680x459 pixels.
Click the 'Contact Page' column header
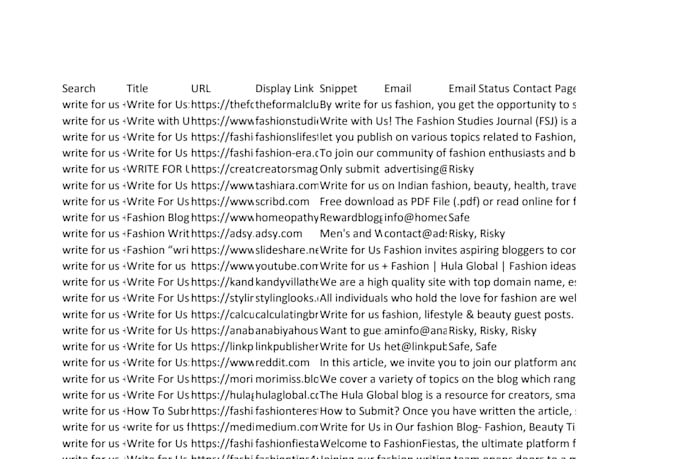point(544,89)
